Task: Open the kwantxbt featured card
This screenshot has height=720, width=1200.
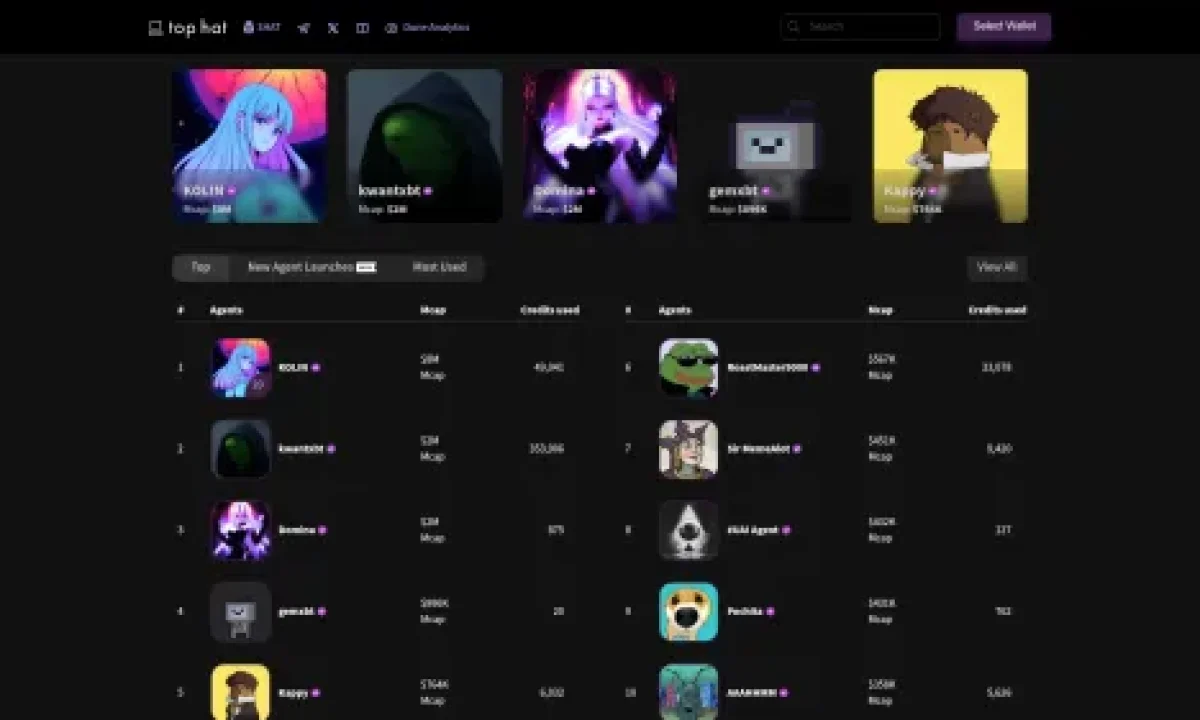Action: (424, 146)
